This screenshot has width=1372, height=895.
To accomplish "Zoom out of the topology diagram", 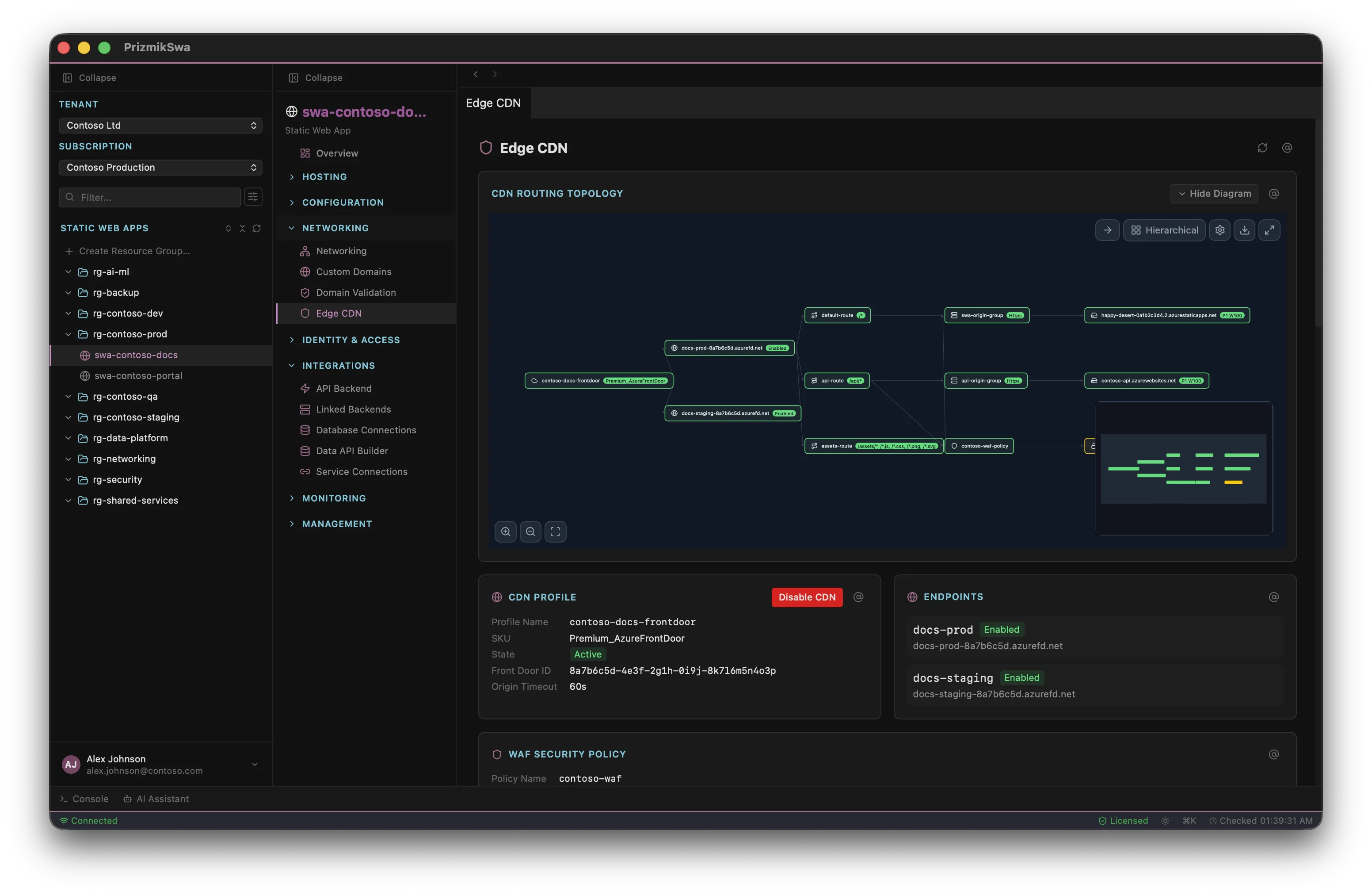I will pos(530,532).
